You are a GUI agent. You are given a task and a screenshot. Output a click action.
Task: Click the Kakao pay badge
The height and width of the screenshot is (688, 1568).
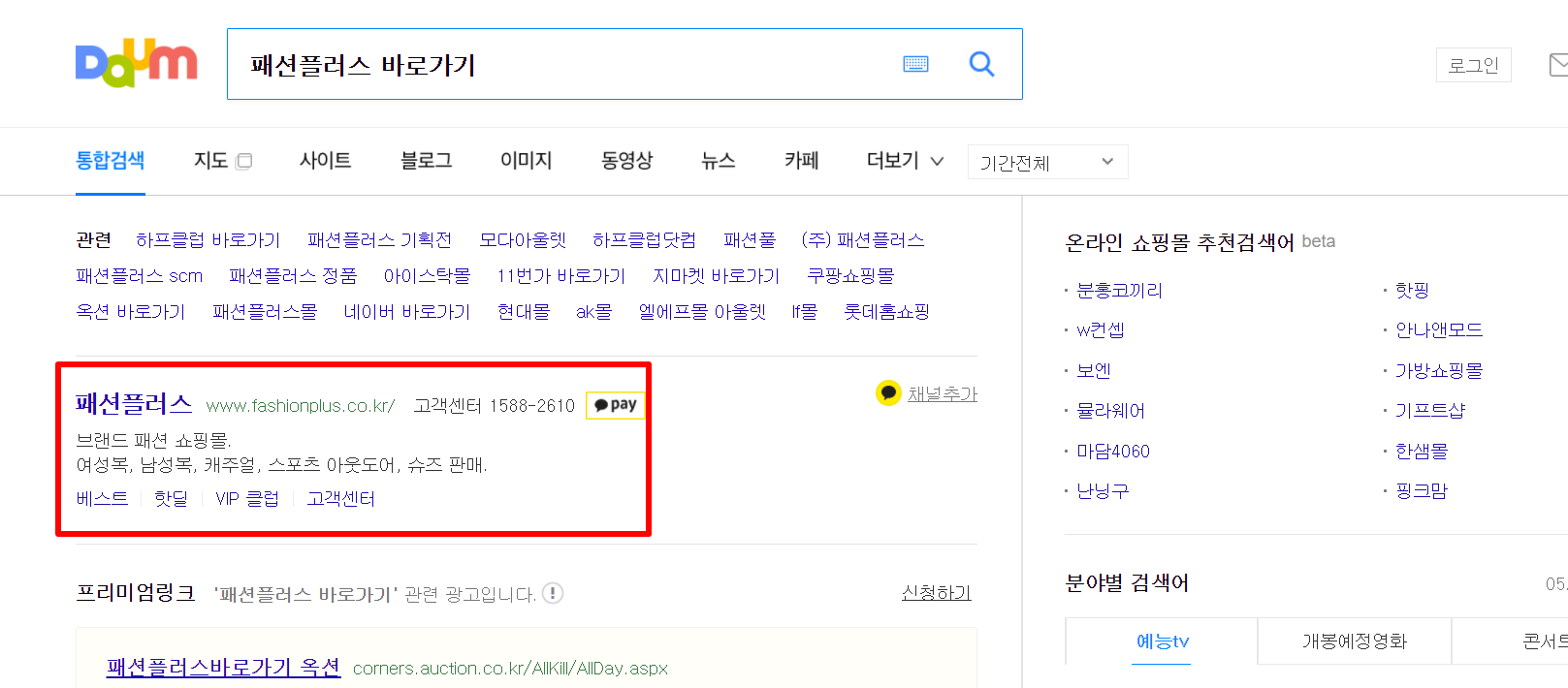click(x=615, y=405)
